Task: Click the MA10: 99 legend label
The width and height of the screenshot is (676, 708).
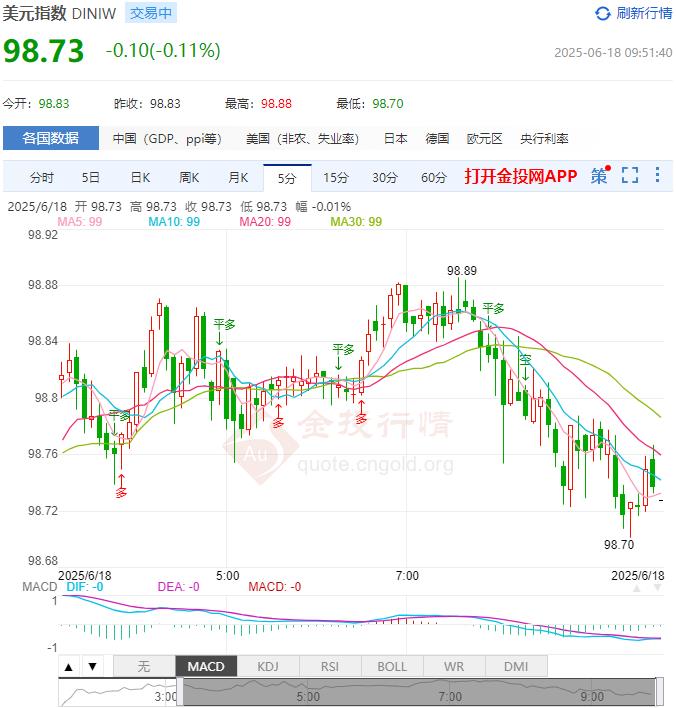Action: 174,222
